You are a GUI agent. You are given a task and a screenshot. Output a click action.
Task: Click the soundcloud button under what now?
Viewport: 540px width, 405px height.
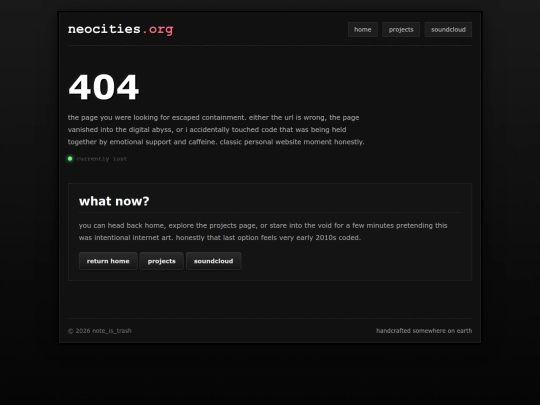pyautogui.click(x=214, y=261)
